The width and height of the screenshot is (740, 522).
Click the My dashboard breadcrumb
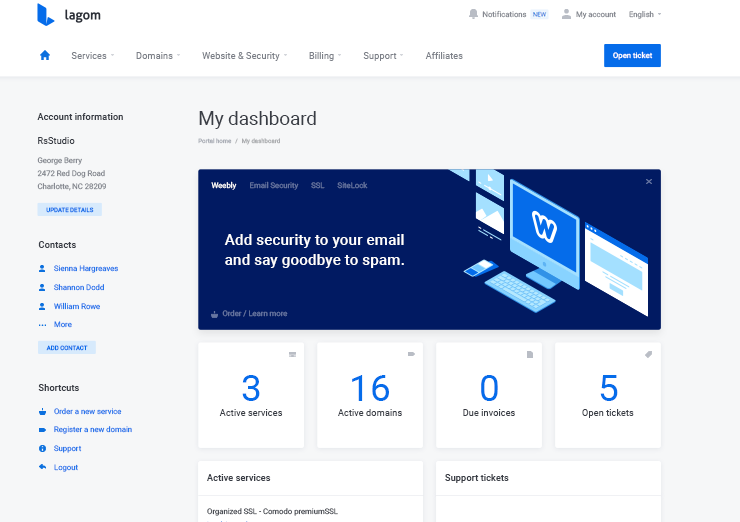(x=261, y=141)
